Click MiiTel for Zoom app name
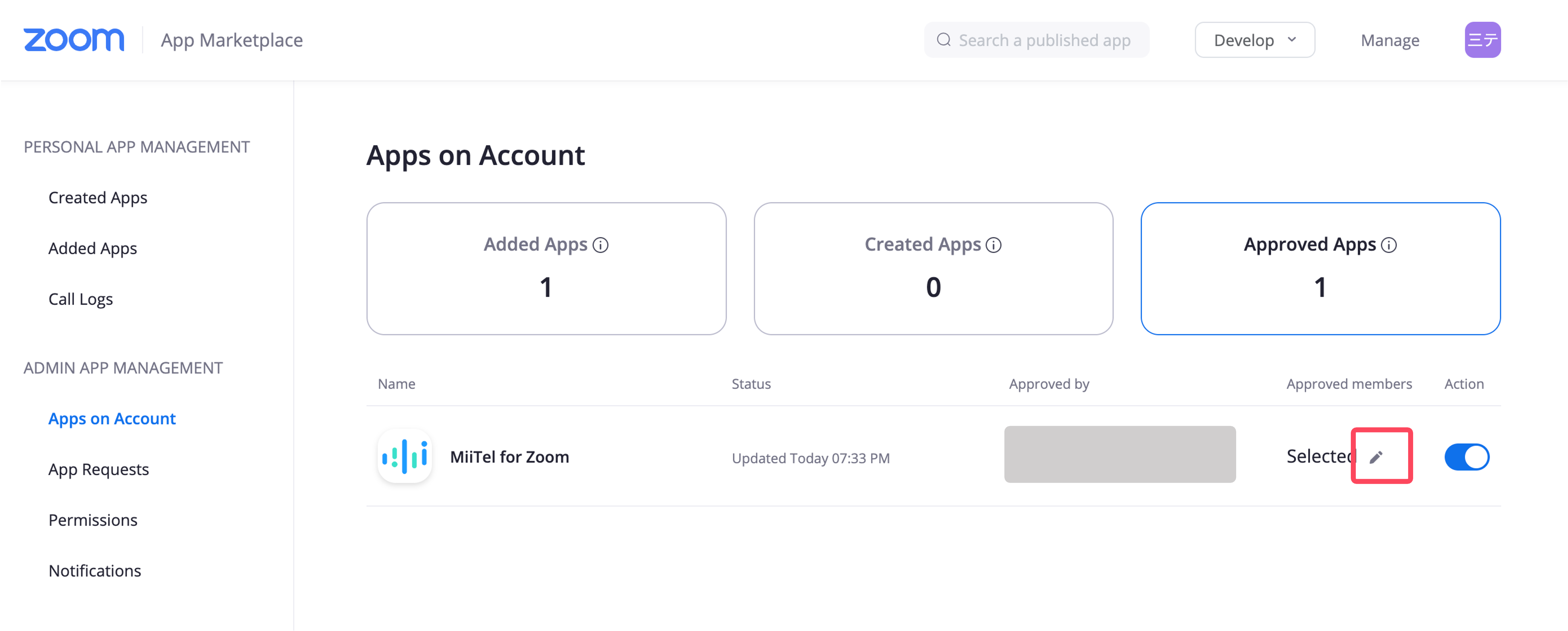 tap(509, 457)
